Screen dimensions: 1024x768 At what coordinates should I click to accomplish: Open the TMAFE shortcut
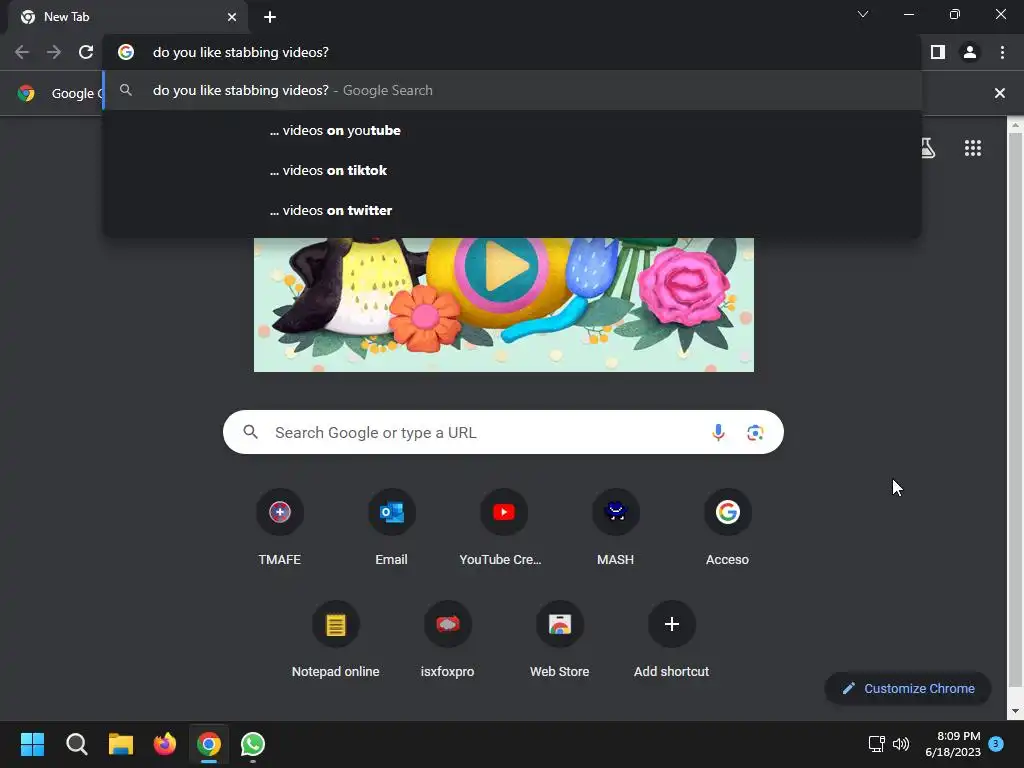(280, 528)
